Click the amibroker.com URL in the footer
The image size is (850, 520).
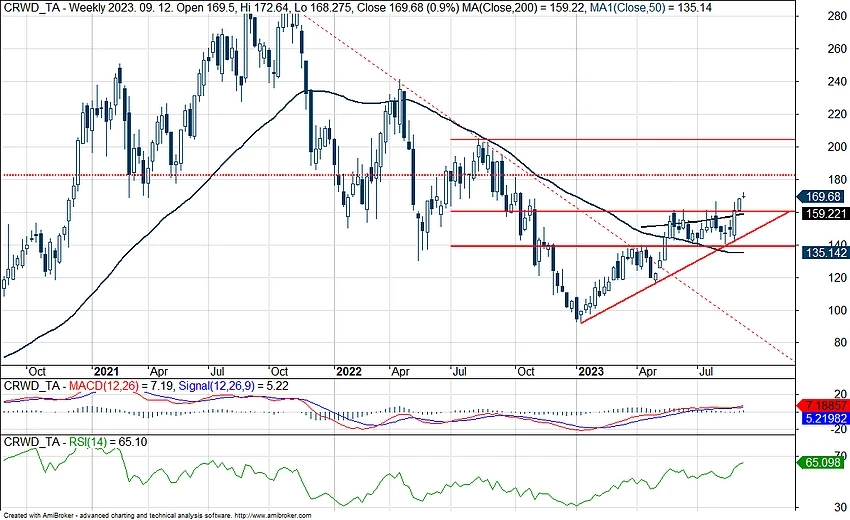(274, 516)
